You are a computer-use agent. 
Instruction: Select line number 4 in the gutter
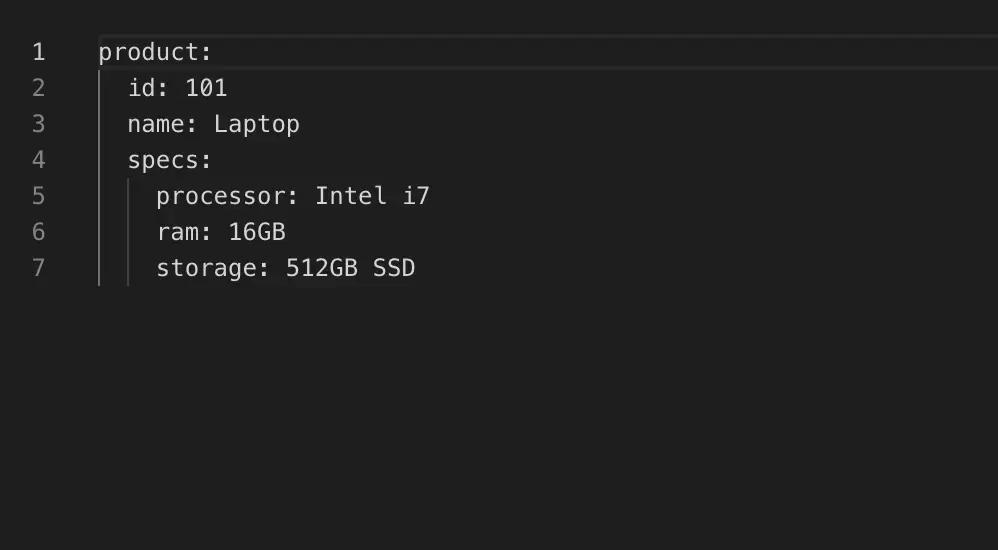click(x=38, y=160)
